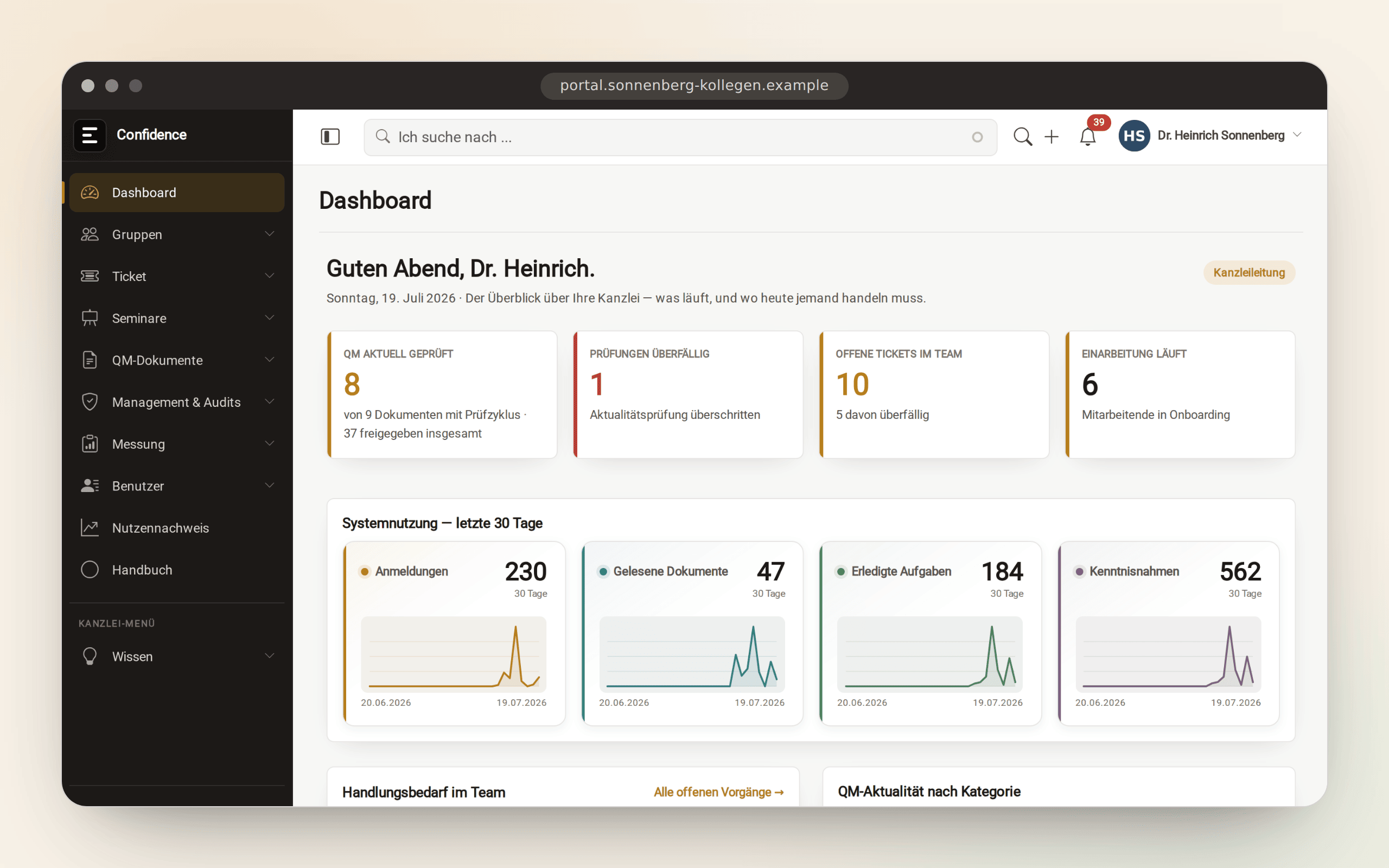Click the Handlungsbedarf im Team heading
This screenshot has width=1389, height=868.
tap(424, 792)
